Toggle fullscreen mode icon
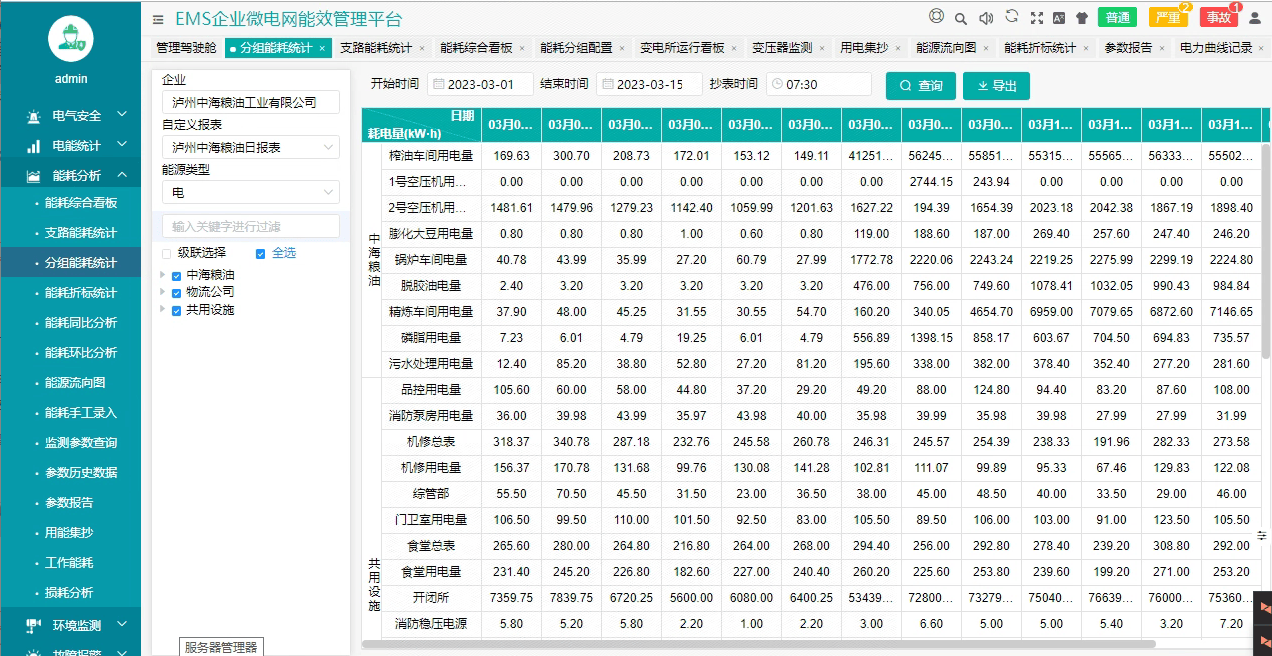 (1036, 18)
